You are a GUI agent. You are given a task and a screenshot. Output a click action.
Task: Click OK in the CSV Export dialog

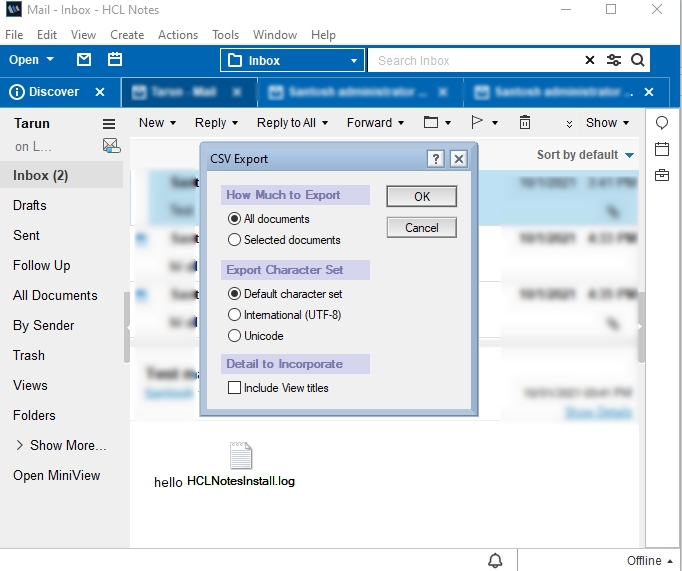(x=421, y=197)
